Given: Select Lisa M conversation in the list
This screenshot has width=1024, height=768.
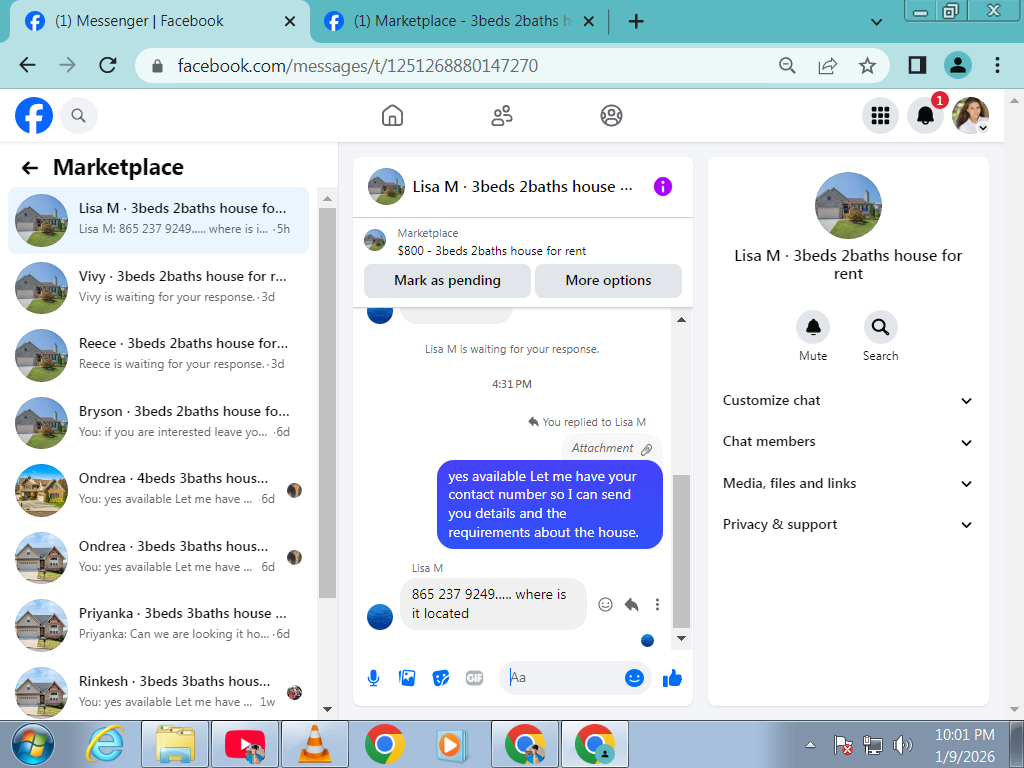Looking at the screenshot, I should 159,220.
